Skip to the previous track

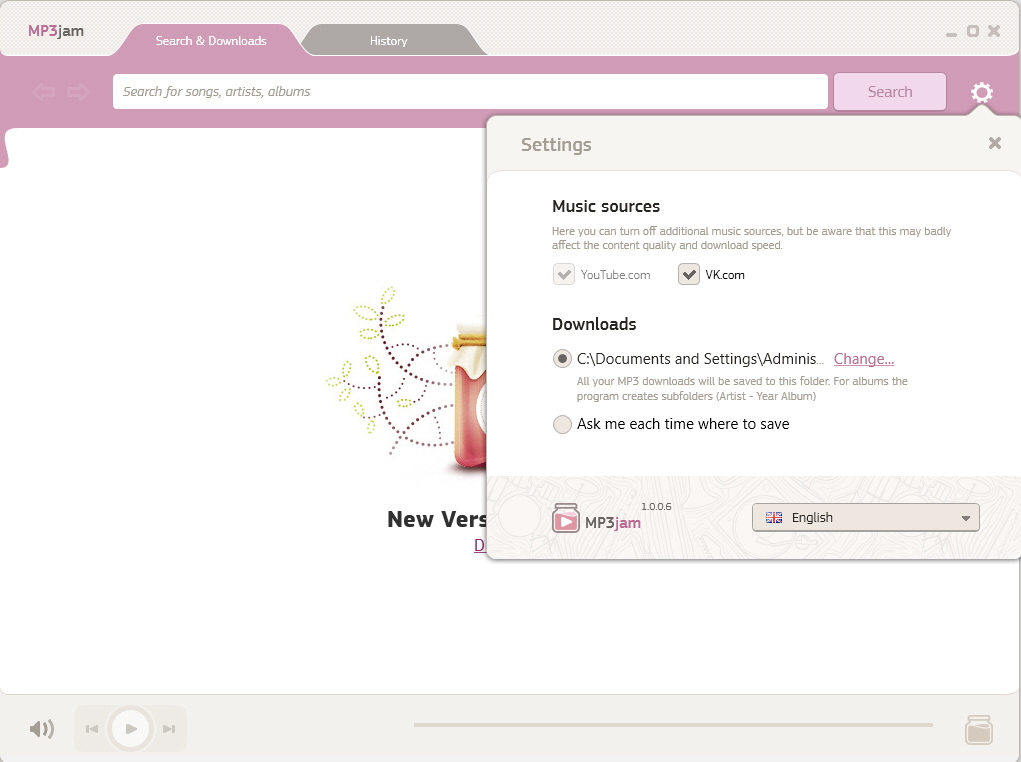[92, 729]
